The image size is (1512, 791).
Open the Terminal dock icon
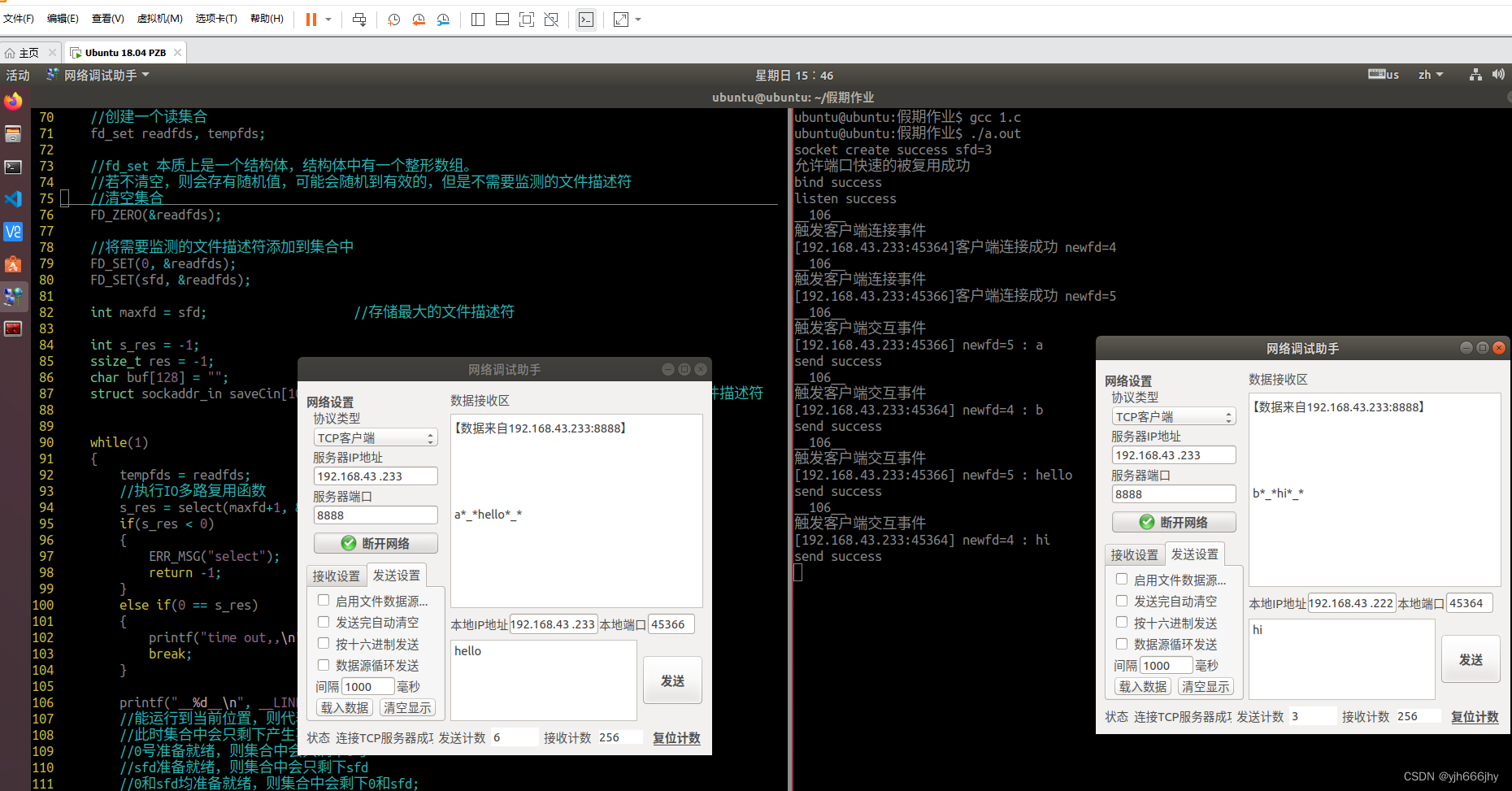click(x=13, y=167)
